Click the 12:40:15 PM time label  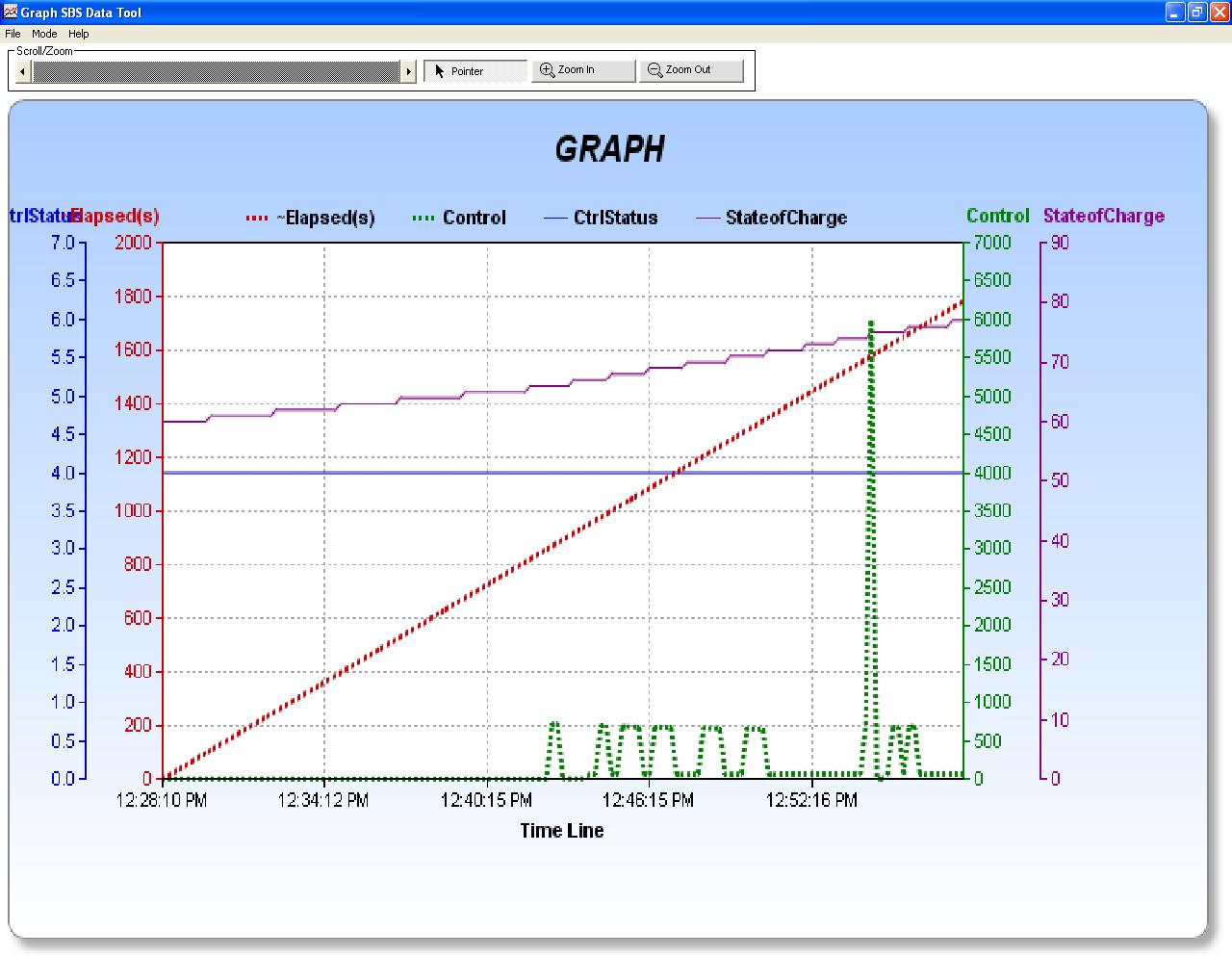pyautogui.click(x=486, y=800)
